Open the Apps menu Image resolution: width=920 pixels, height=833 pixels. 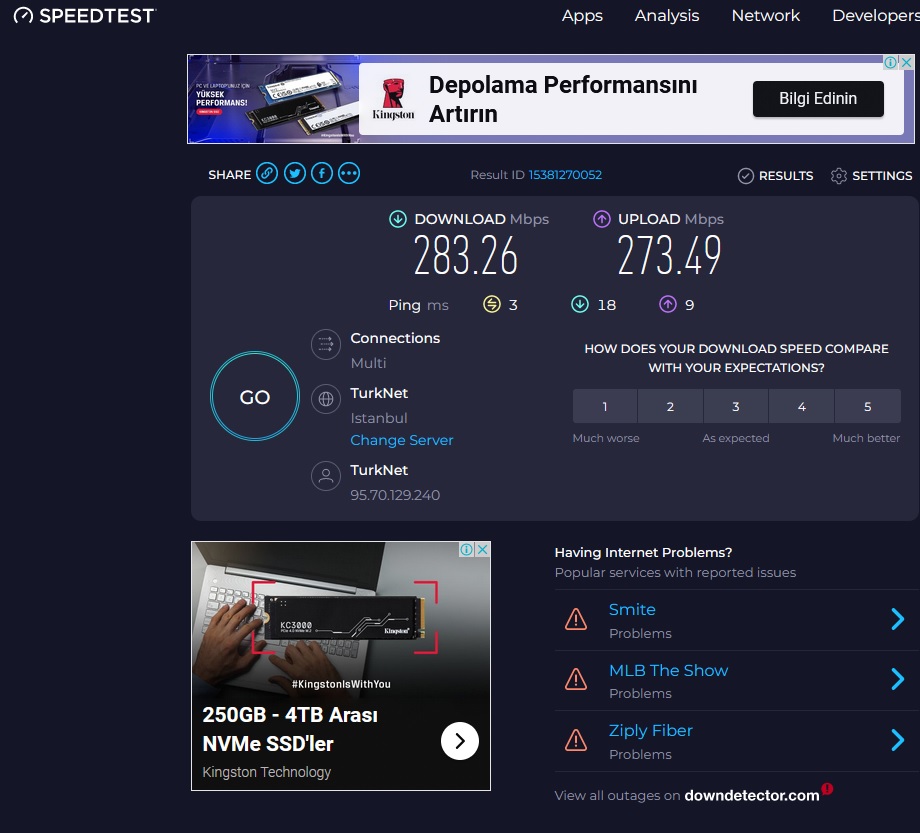pyautogui.click(x=582, y=16)
